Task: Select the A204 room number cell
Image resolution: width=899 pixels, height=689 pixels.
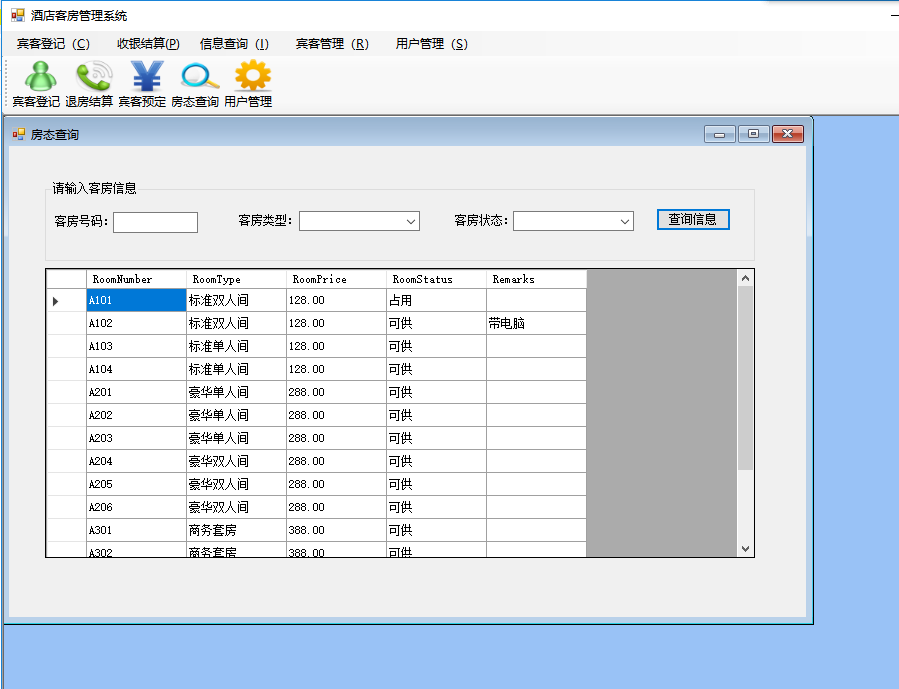Action: pos(136,461)
